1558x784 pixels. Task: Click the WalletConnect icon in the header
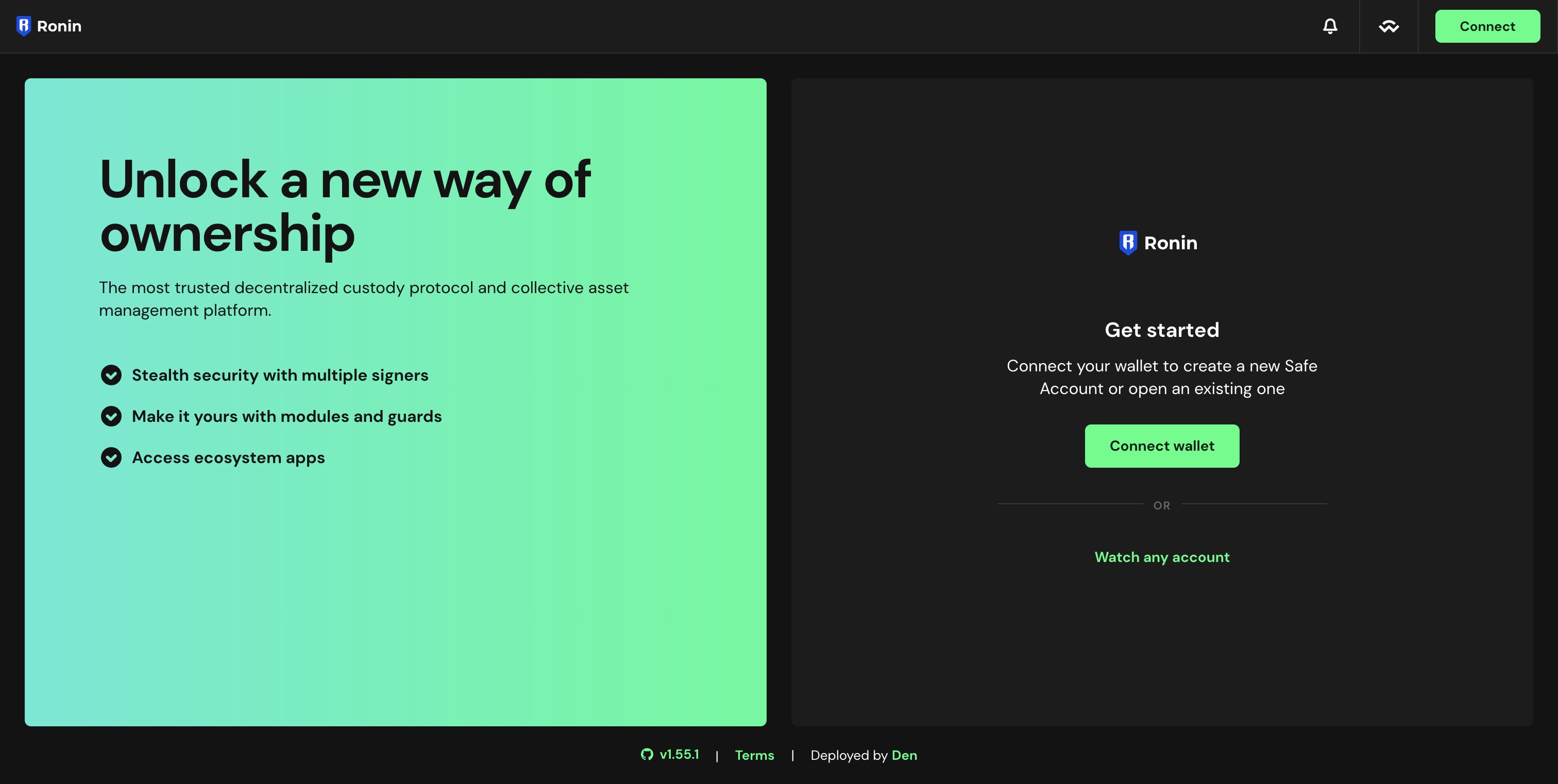click(1388, 27)
